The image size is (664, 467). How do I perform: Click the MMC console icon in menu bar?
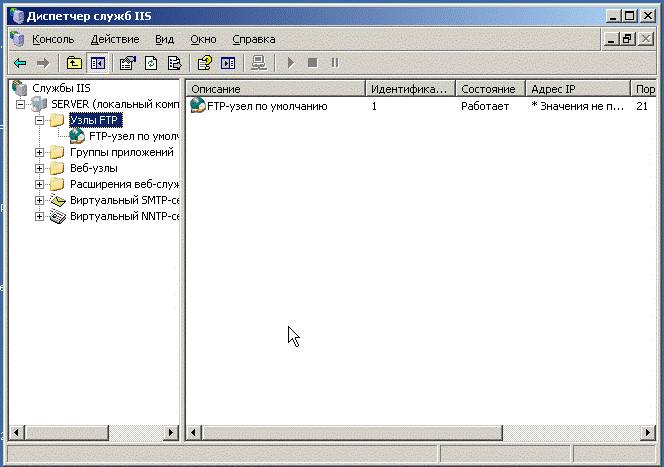point(17,39)
